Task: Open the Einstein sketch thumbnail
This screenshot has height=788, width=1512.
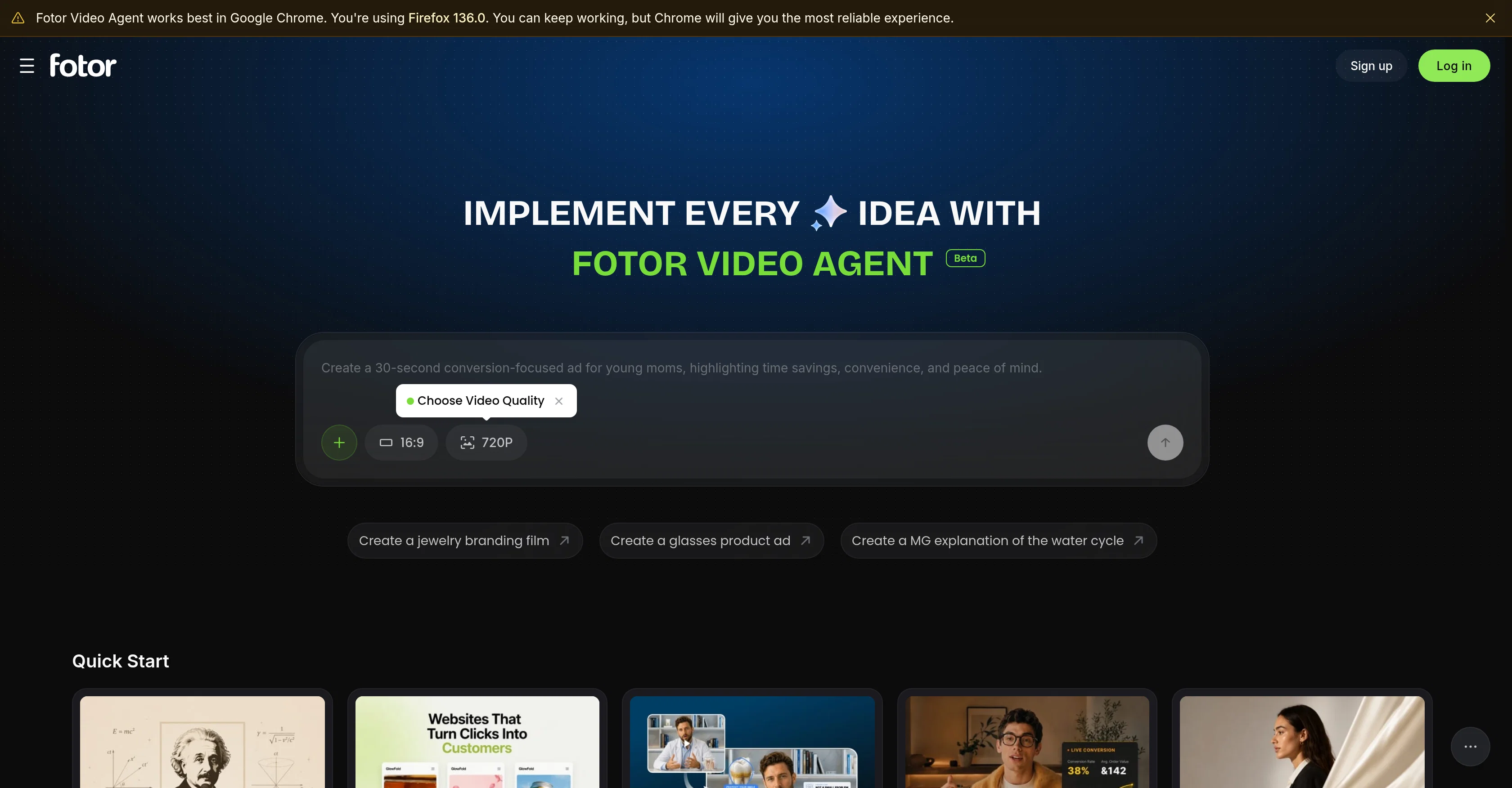Action: pos(202,742)
